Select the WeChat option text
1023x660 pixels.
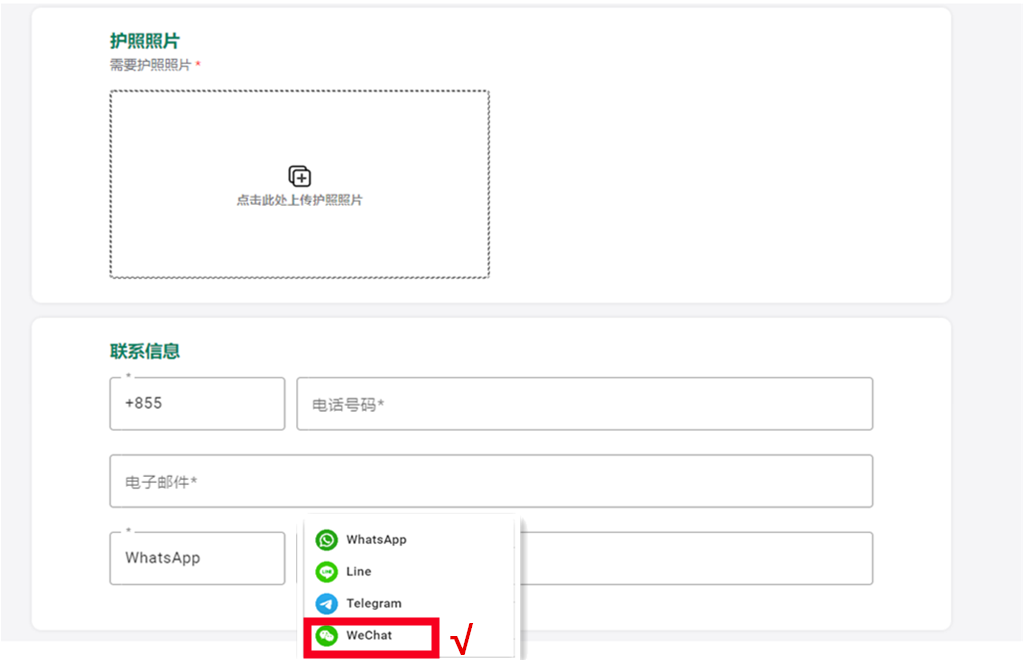(x=369, y=636)
